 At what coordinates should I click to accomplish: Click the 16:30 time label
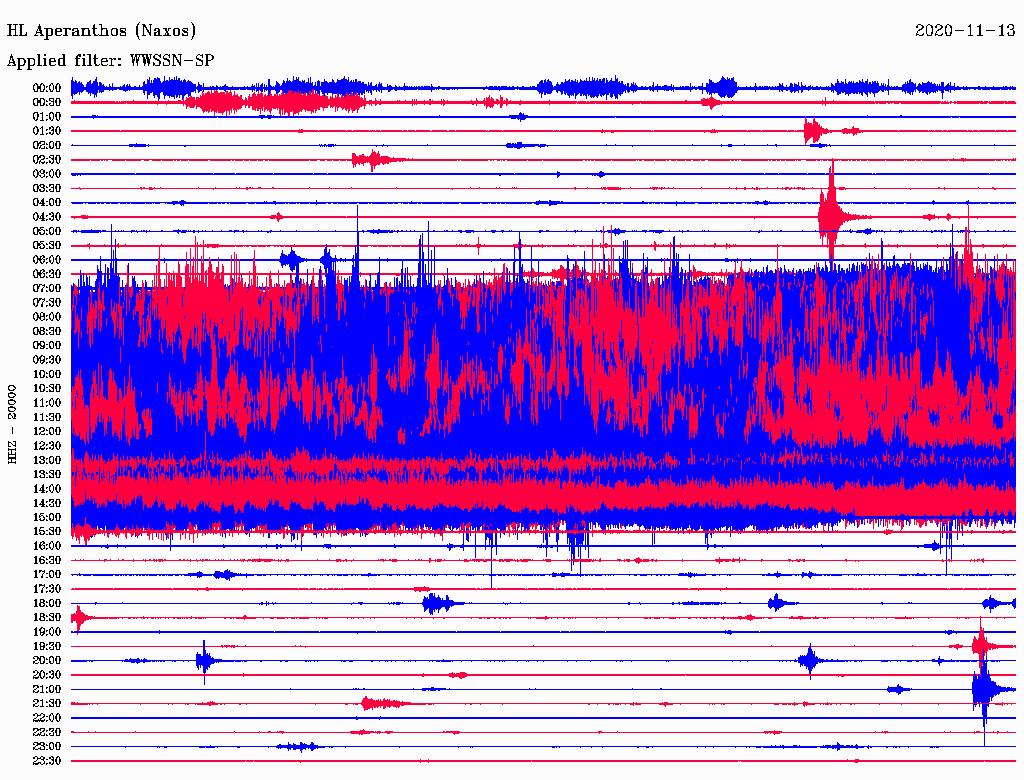(47, 561)
